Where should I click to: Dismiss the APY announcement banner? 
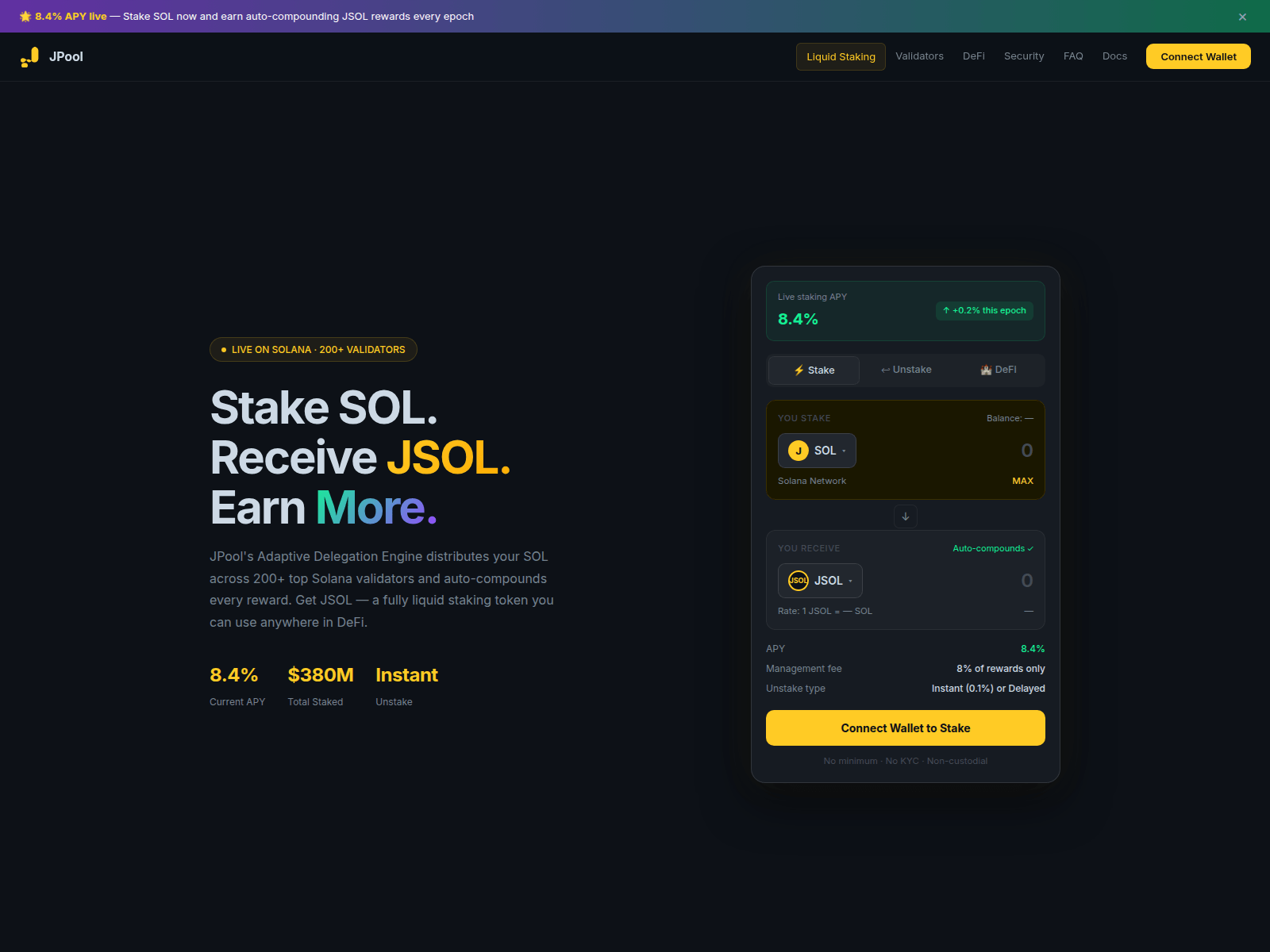[x=1242, y=17]
